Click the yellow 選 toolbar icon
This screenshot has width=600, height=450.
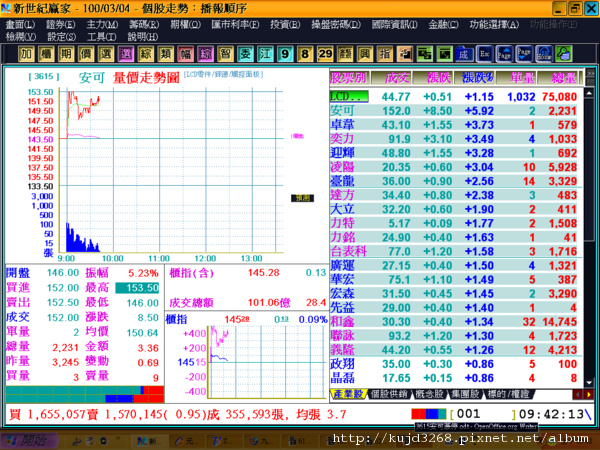click(x=106, y=54)
